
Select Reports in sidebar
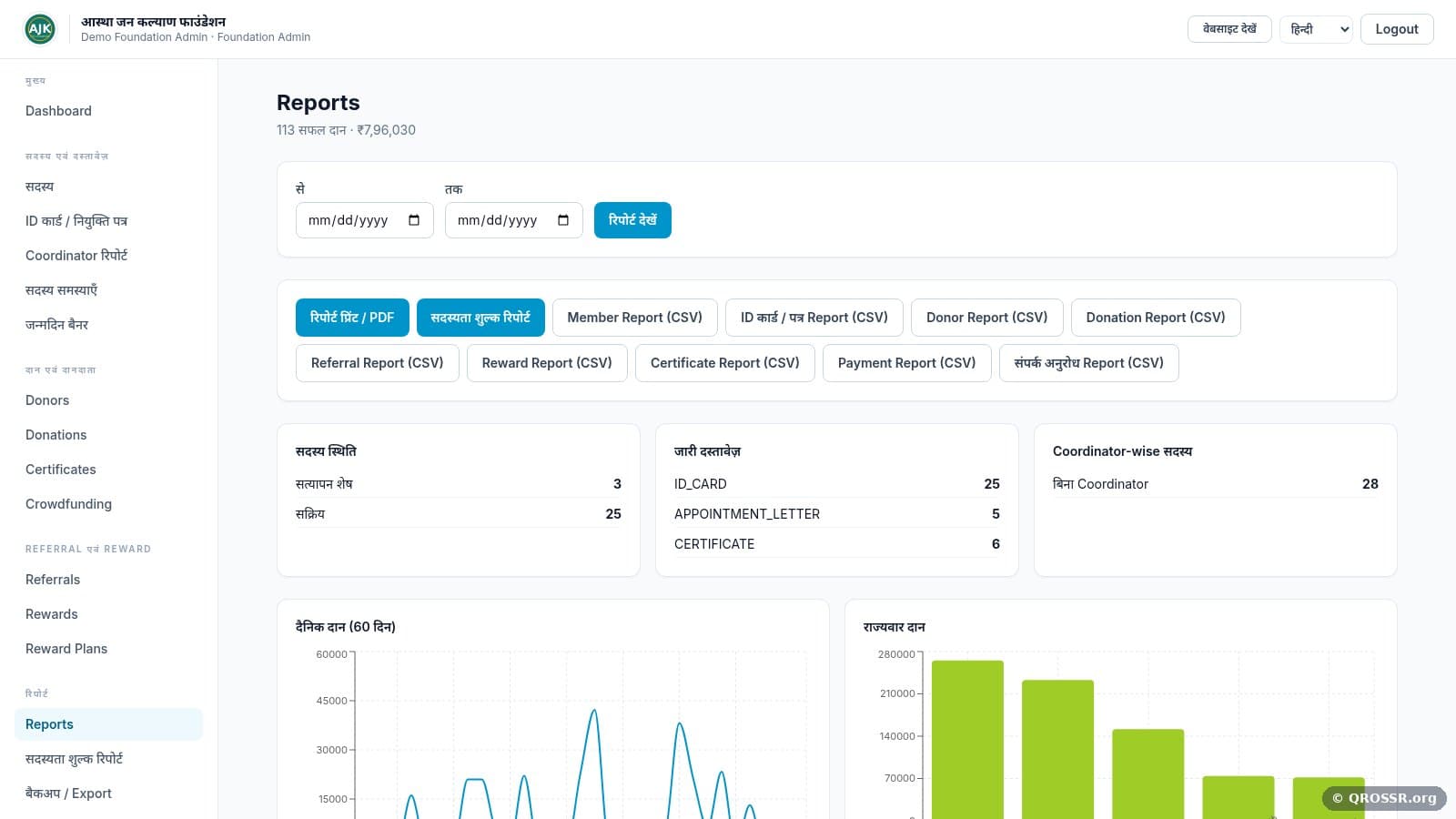coord(108,724)
